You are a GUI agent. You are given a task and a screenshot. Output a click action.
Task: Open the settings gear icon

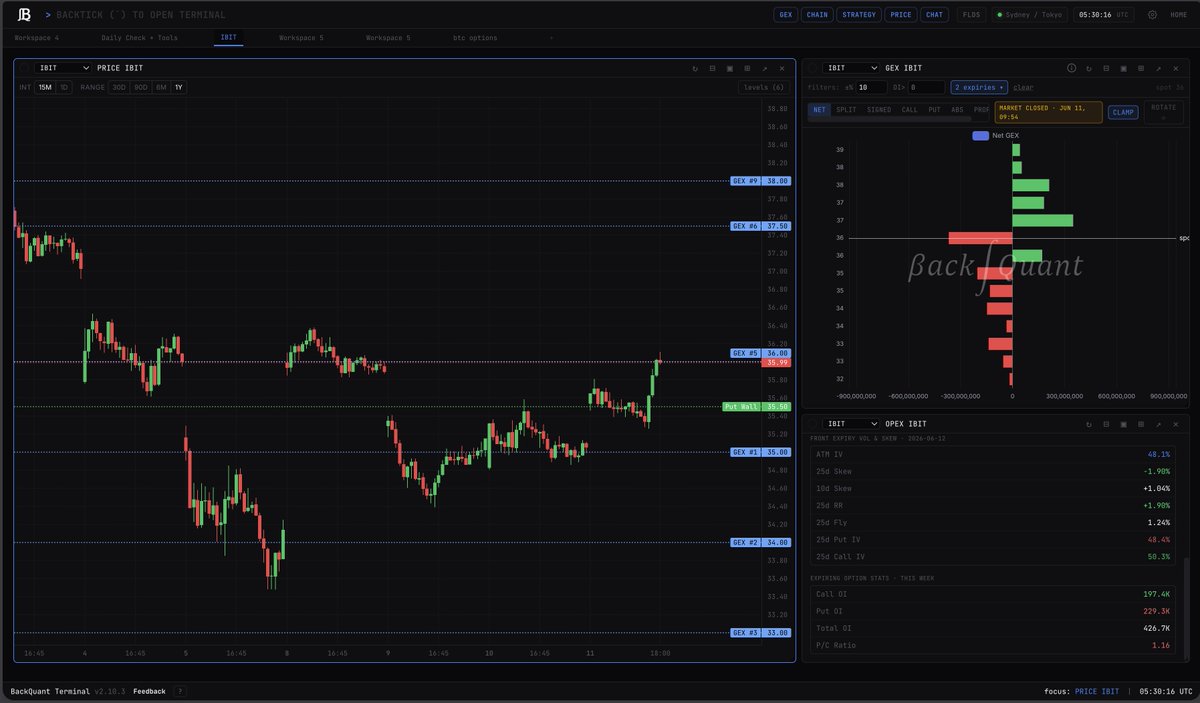tap(1152, 15)
